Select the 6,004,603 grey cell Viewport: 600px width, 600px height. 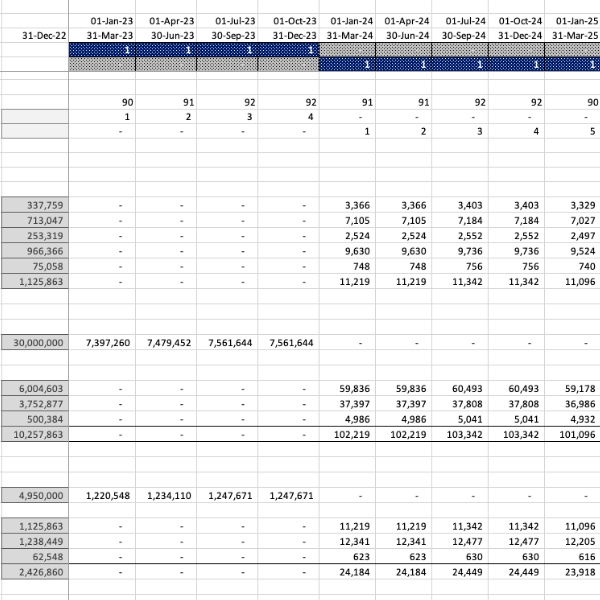[x=34, y=389]
